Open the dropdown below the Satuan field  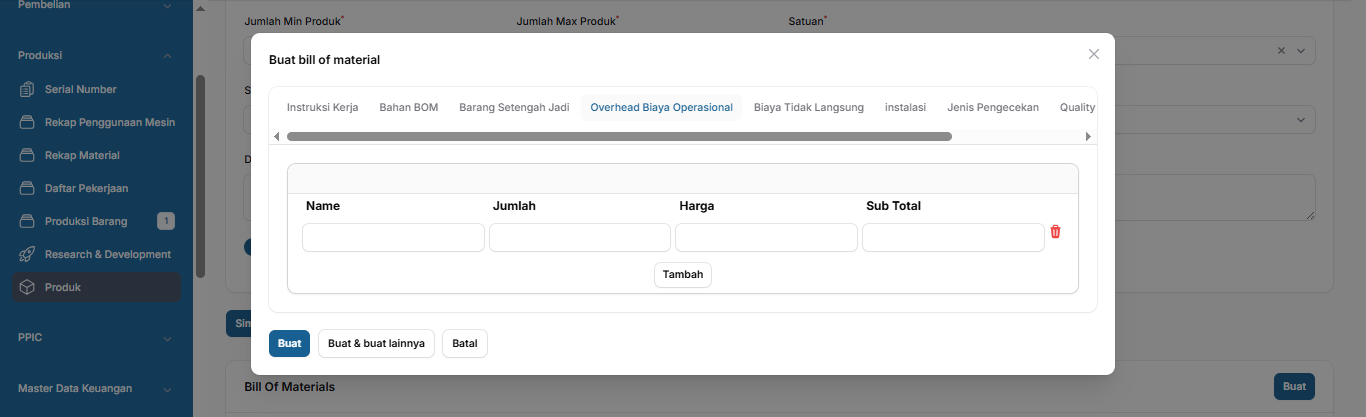click(1301, 120)
